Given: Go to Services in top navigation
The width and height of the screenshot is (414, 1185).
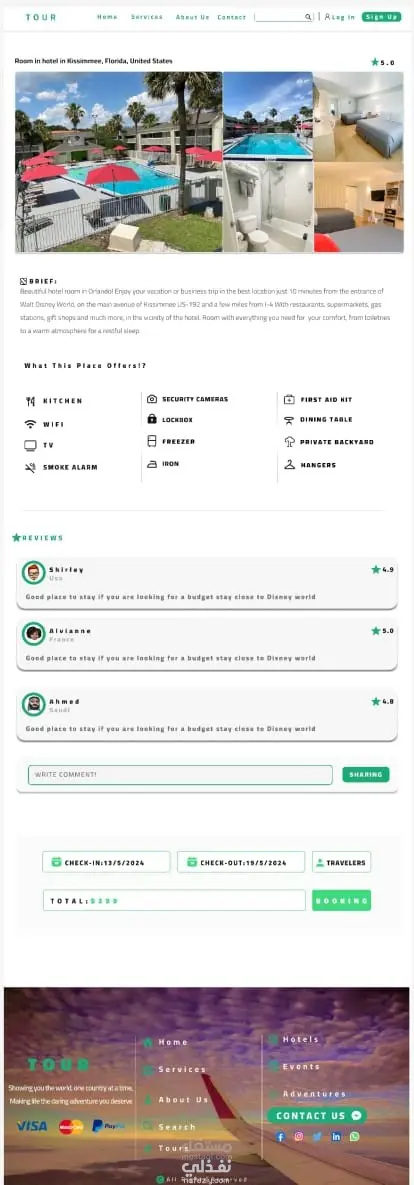Looking at the screenshot, I should click(147, 17).
